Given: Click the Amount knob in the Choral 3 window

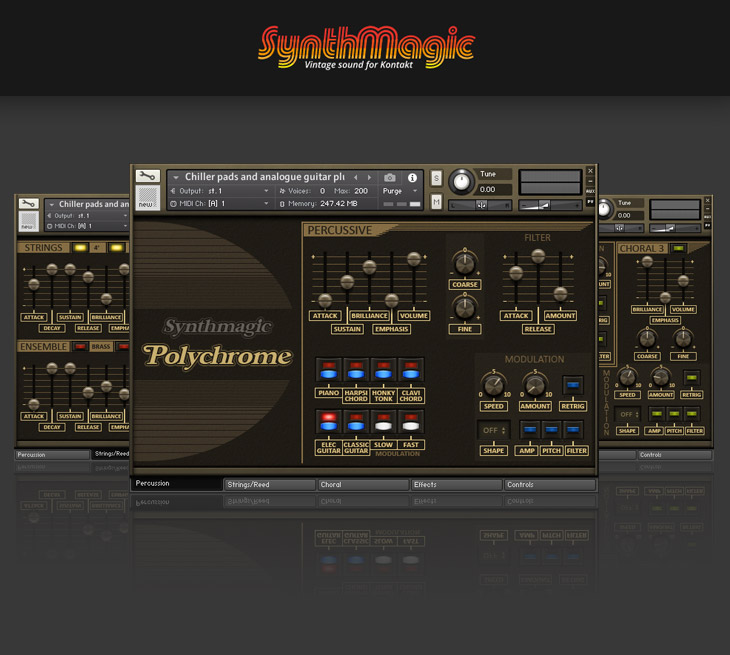Looking at the screenshot, I should coord(660,377).
